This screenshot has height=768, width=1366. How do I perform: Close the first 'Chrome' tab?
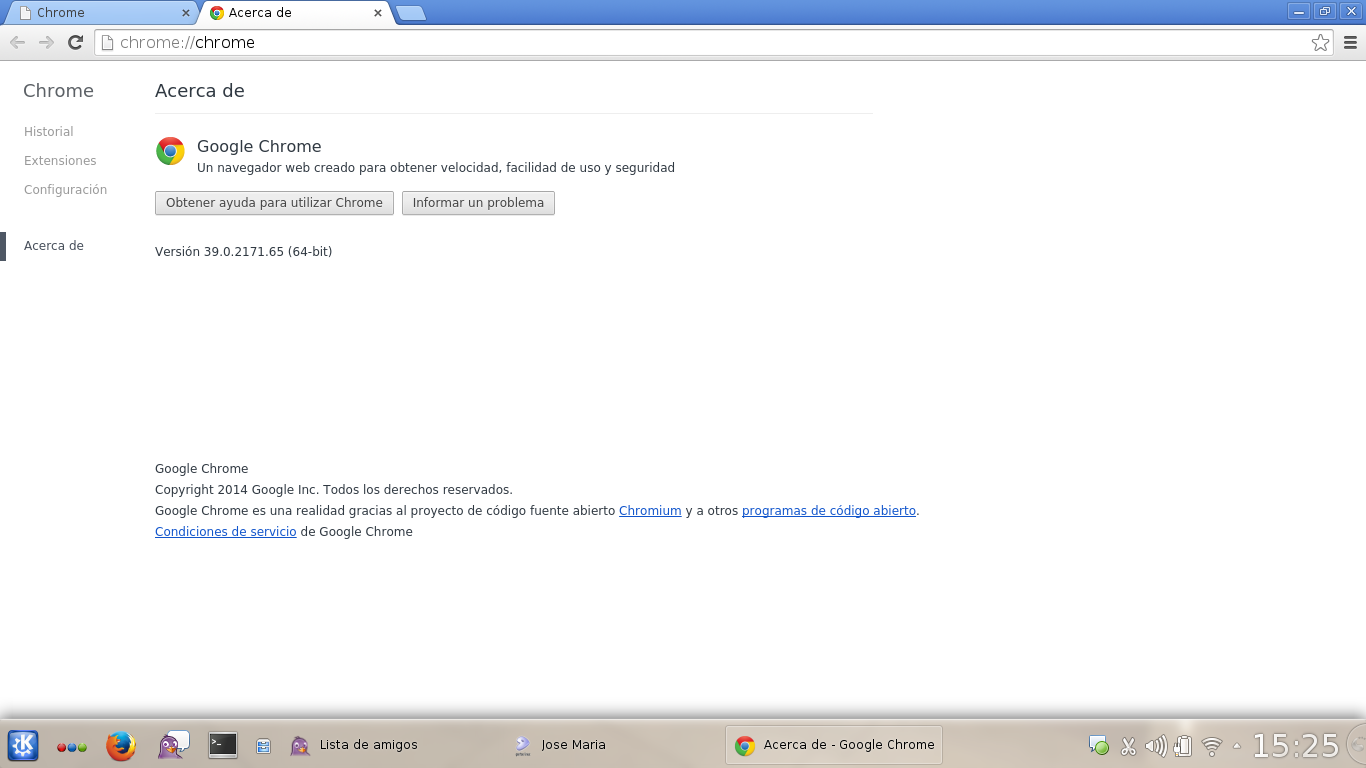(x=186, y=13)
